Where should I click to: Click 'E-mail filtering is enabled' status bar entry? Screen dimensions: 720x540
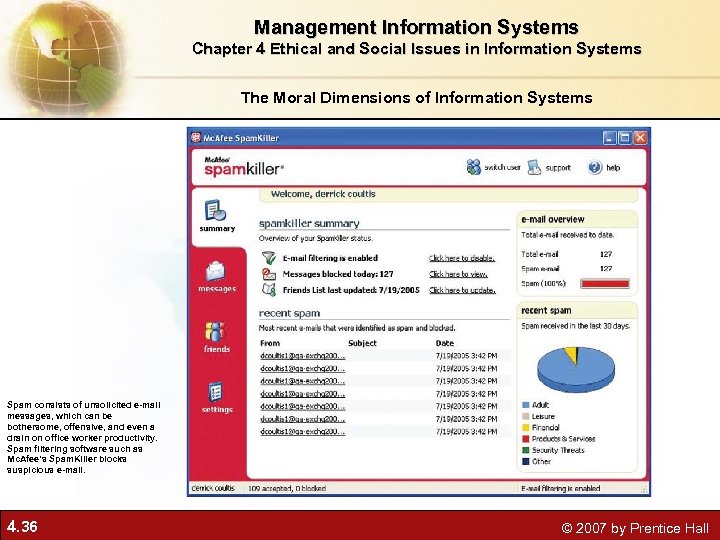point(561,488)
